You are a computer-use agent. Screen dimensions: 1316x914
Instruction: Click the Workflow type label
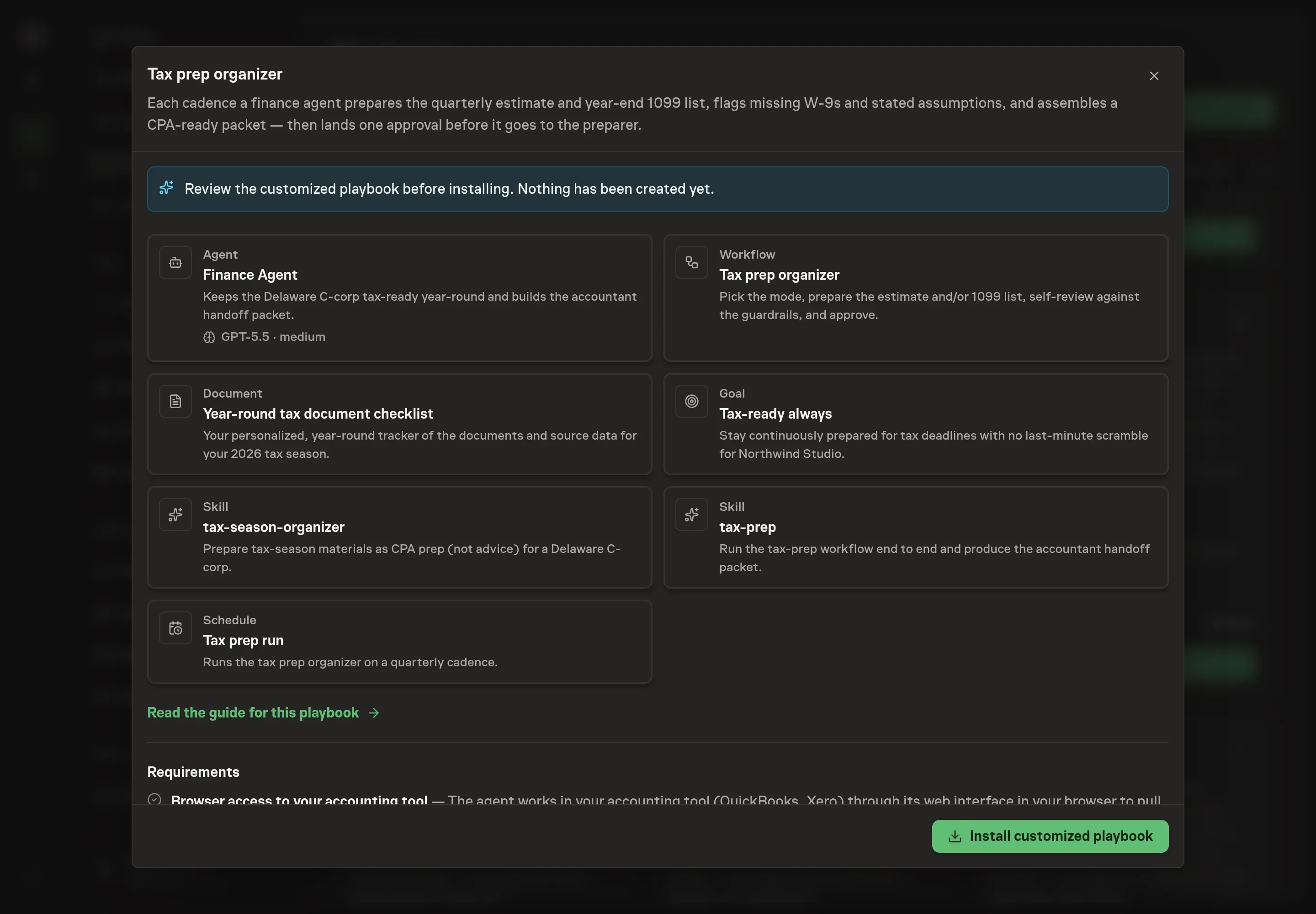[747, 254]
